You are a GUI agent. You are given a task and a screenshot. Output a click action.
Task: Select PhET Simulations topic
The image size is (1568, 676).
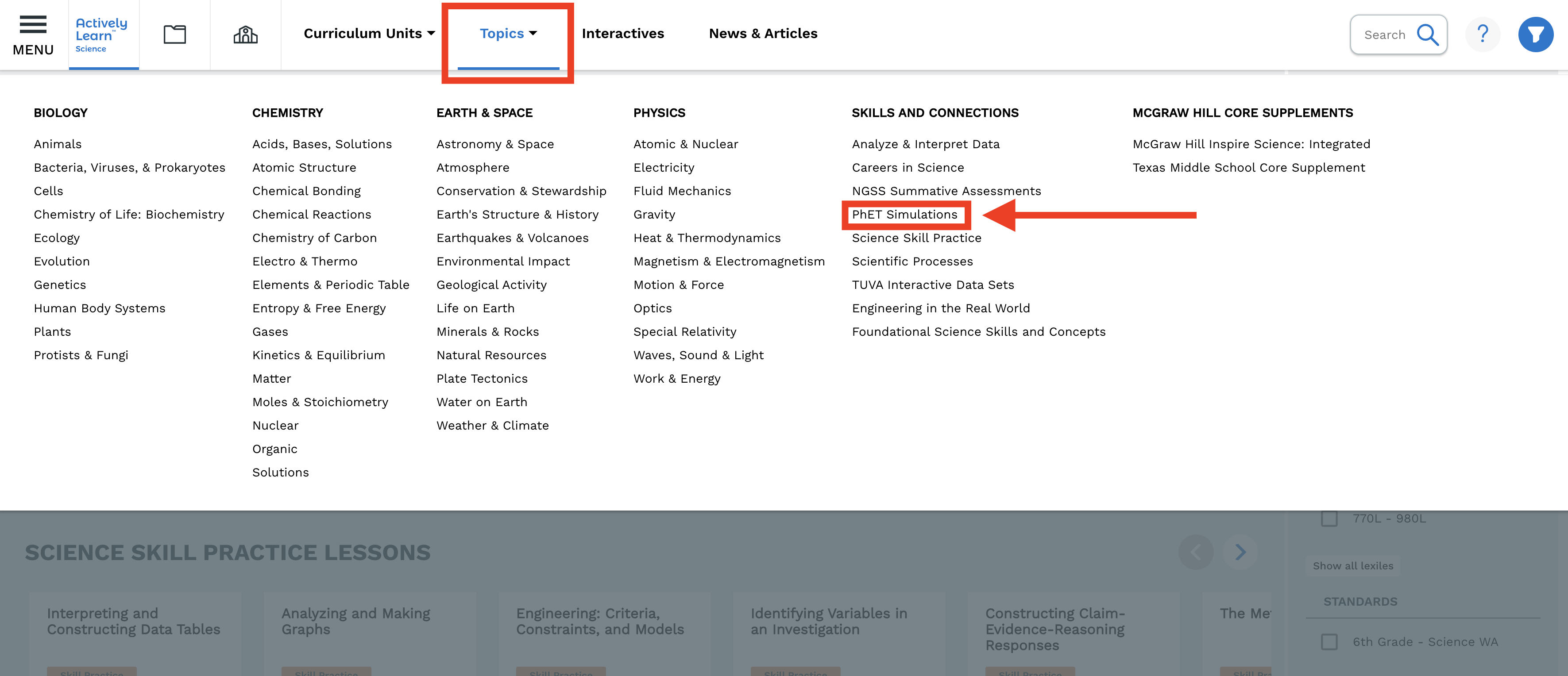(904, 214)
